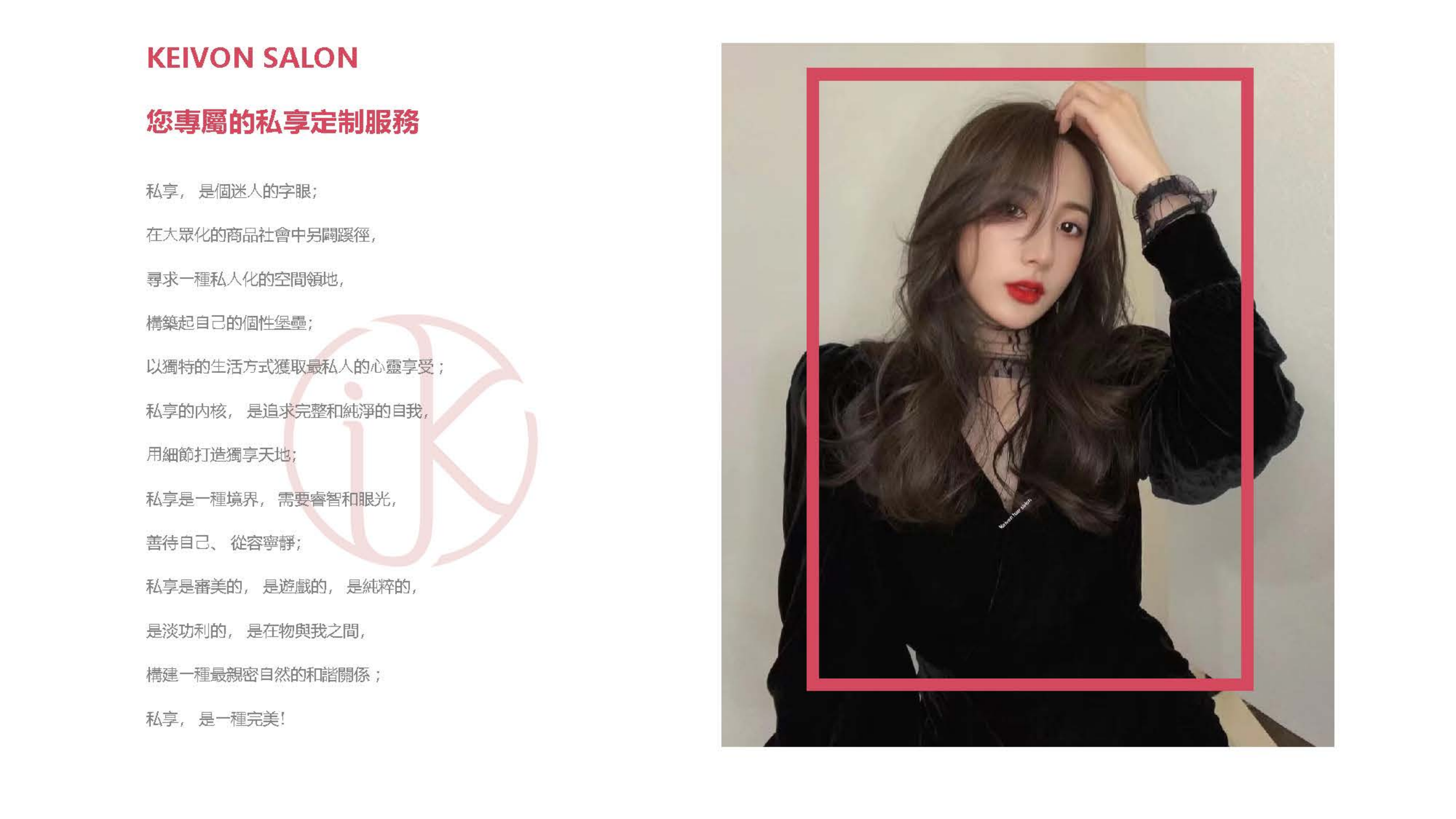Click the line 私享的內核， 是追求完整和純淨的自我
Viewport: 1456px width, 819px height.
288,411
